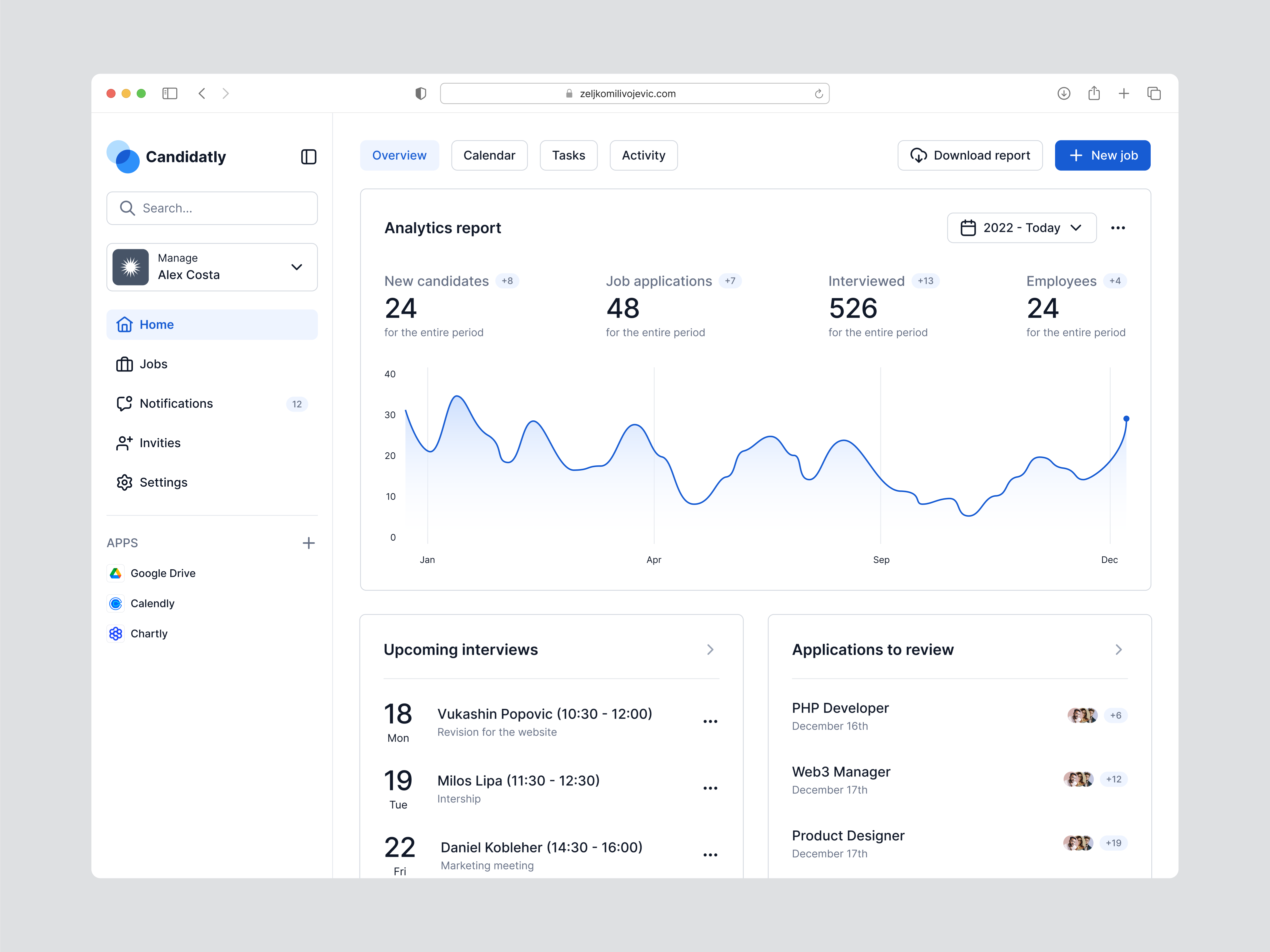Download the analytics report
Screen dimensions: 1270x952
point(970,155)
